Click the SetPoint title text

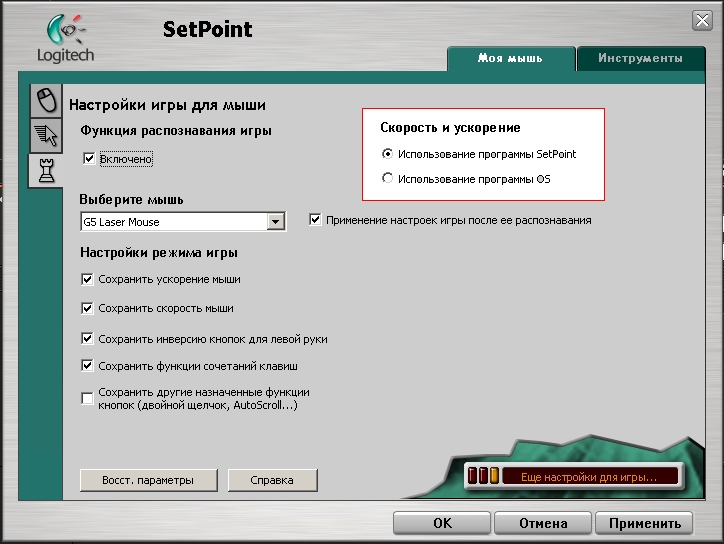pos(208,30)
